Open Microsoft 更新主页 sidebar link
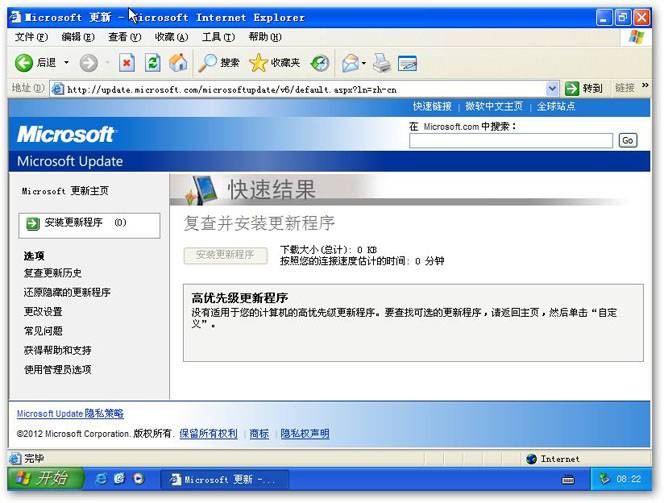This screenshot has height=503, width=664. point(65,191)
